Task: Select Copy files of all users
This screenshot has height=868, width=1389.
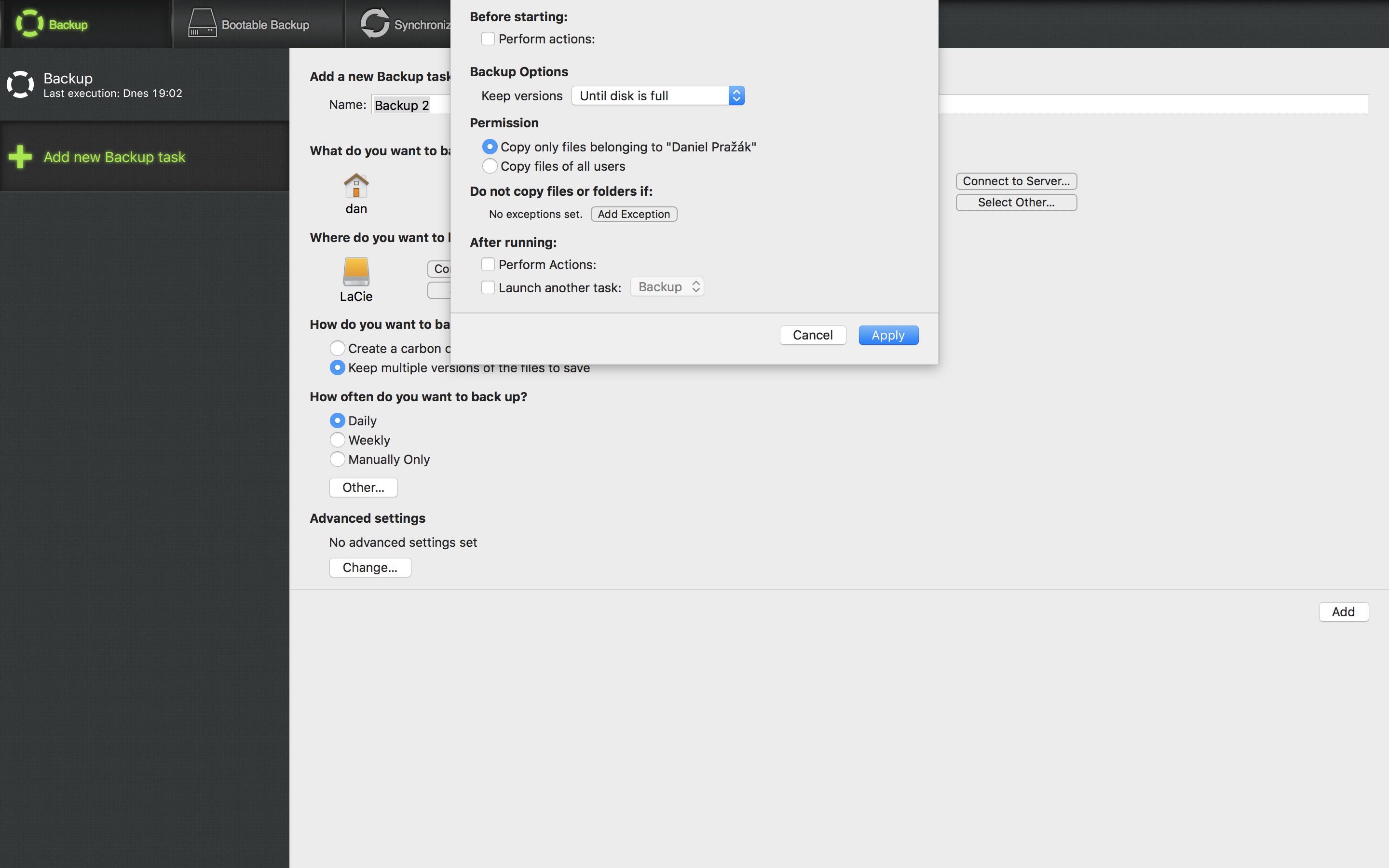Action: pyautogui.click(x=490, y=166)
